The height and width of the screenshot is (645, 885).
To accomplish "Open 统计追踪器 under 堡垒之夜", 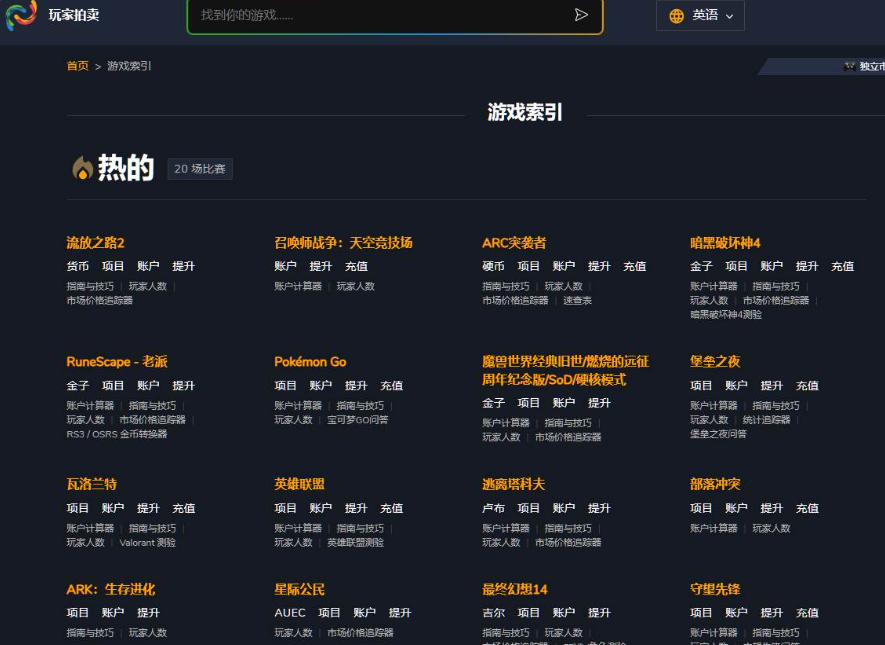I will (766, 420).
